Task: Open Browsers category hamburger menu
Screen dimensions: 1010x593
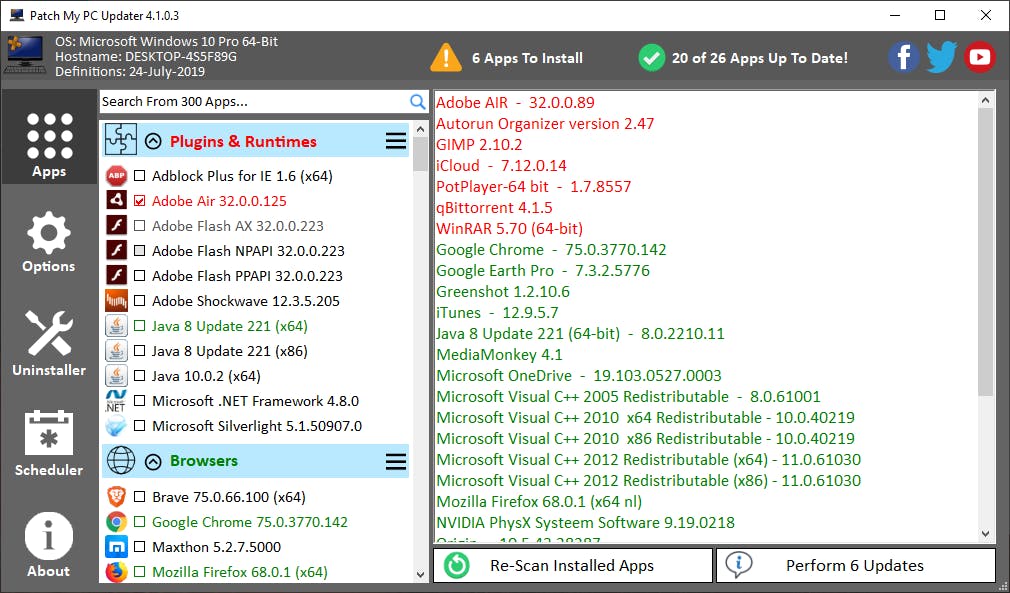Action: 396,461
